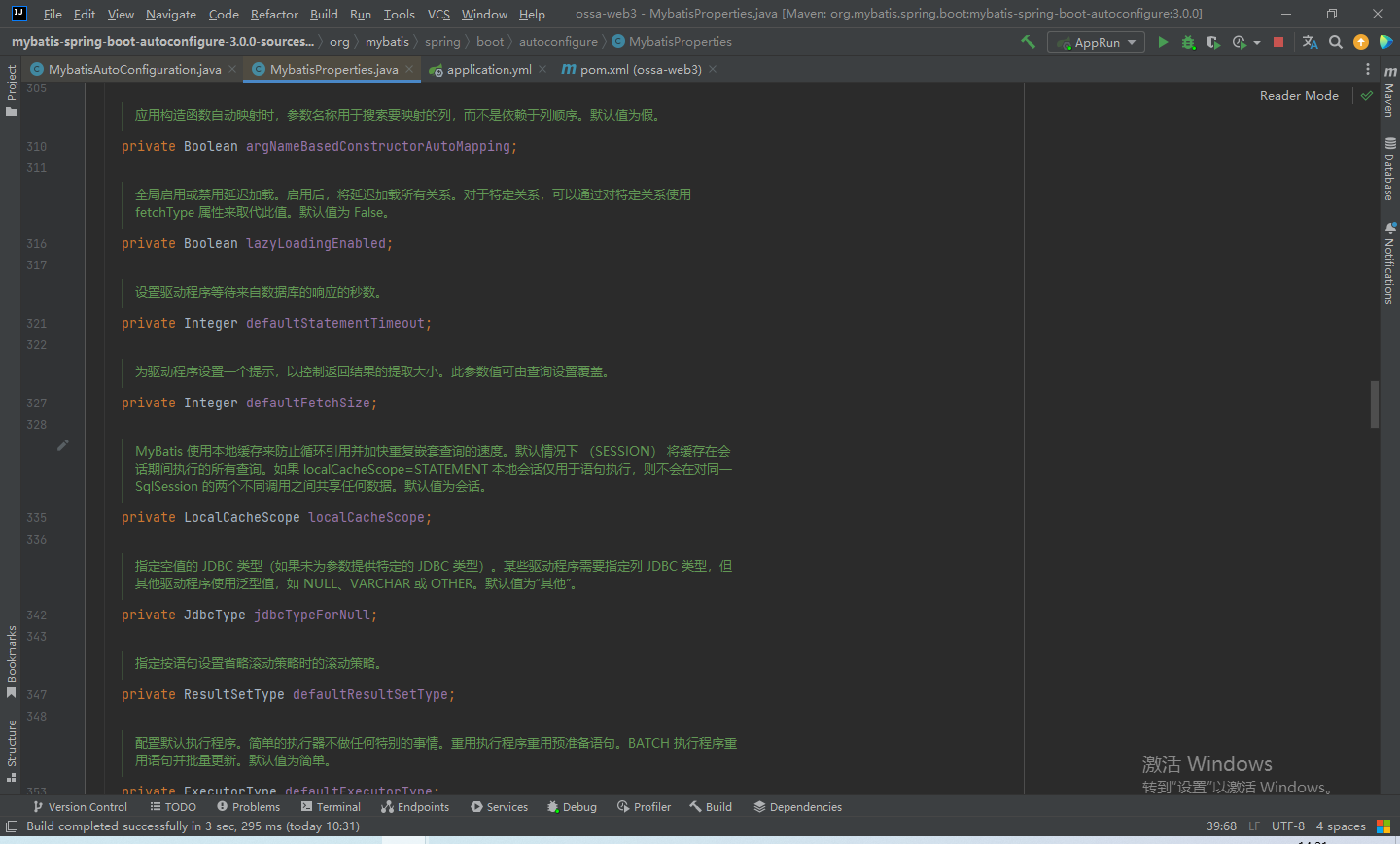Open the Dependencies tool window

click(797, 806)
